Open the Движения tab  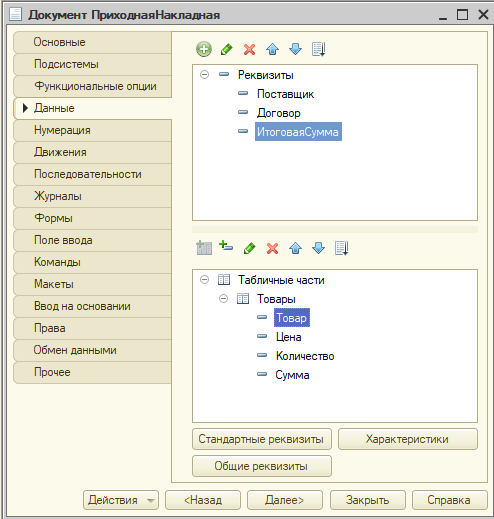[92, 152]
